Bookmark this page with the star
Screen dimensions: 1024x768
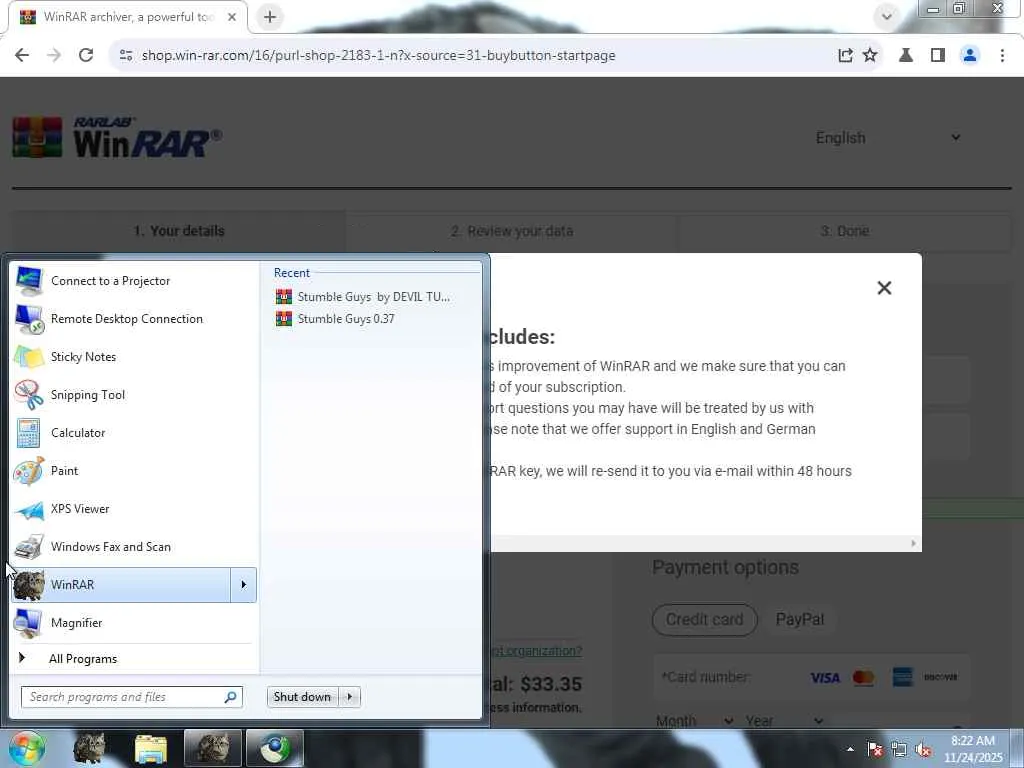[x=870, y=56]
